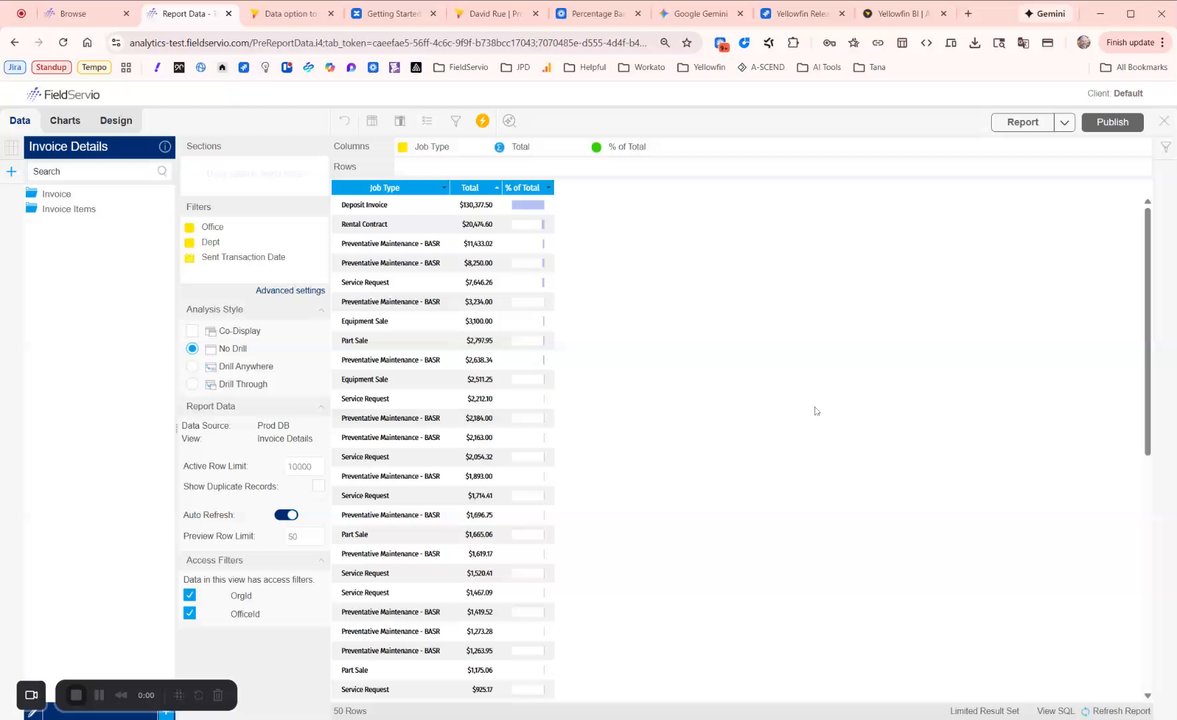Screen dimensions: 1177x720
Task: Switch to the Design tab
Action: click(116, 120)
